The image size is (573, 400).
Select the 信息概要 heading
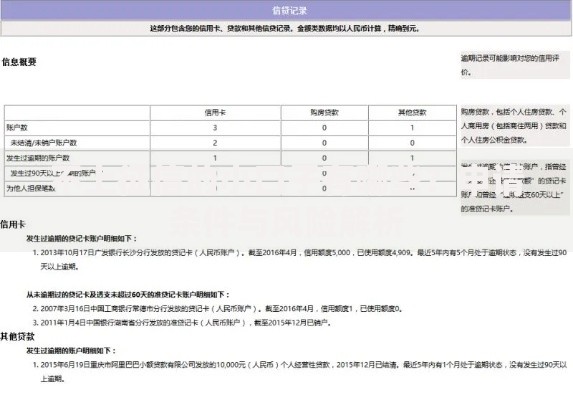(x=19, y=62)
